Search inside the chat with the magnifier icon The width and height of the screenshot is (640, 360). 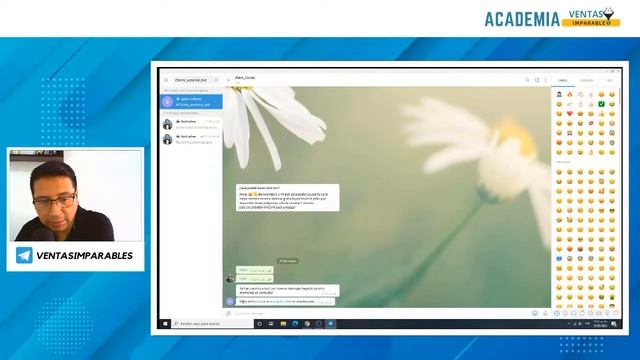[x=527, y=80]
